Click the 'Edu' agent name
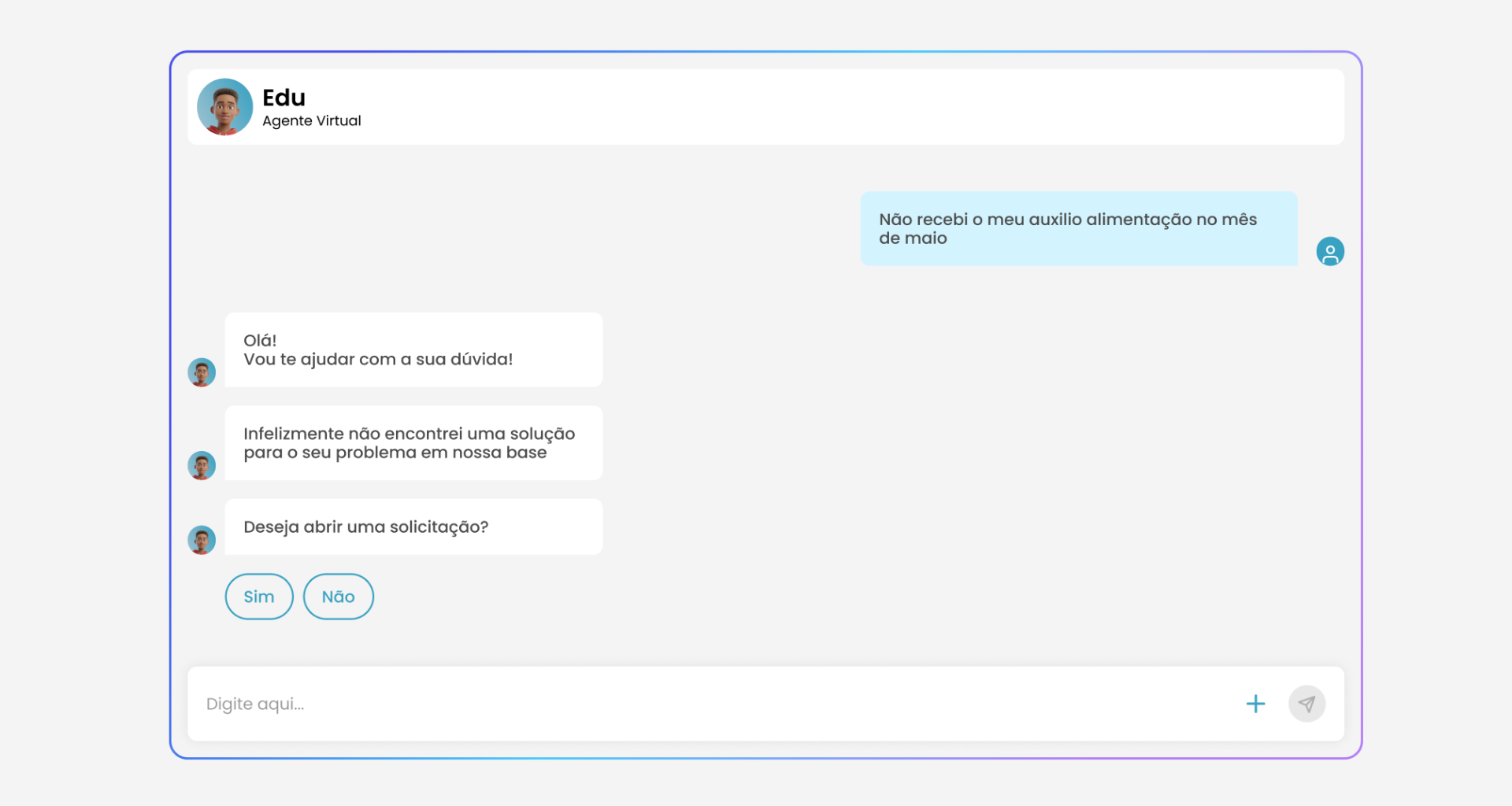1512x806 pixels. point(283,98)
